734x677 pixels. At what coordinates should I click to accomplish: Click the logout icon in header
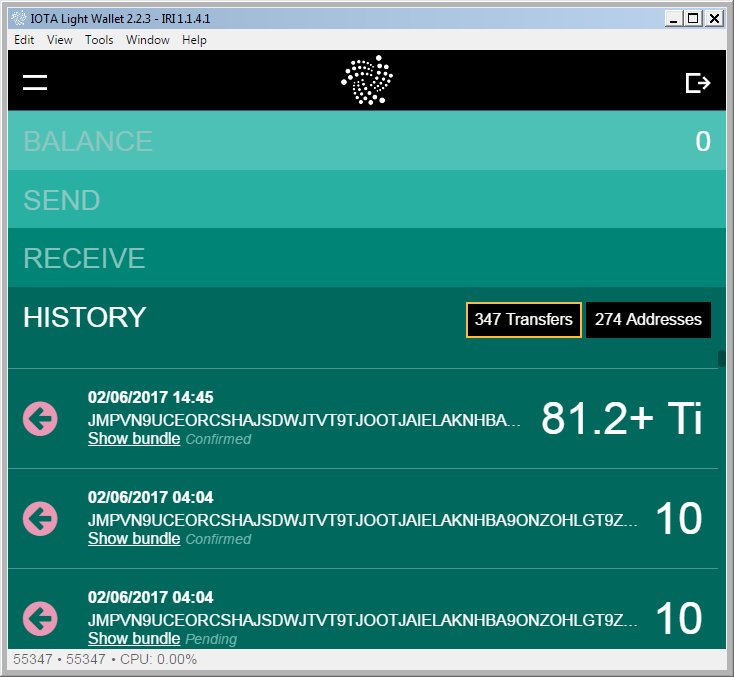coord(698,83)
